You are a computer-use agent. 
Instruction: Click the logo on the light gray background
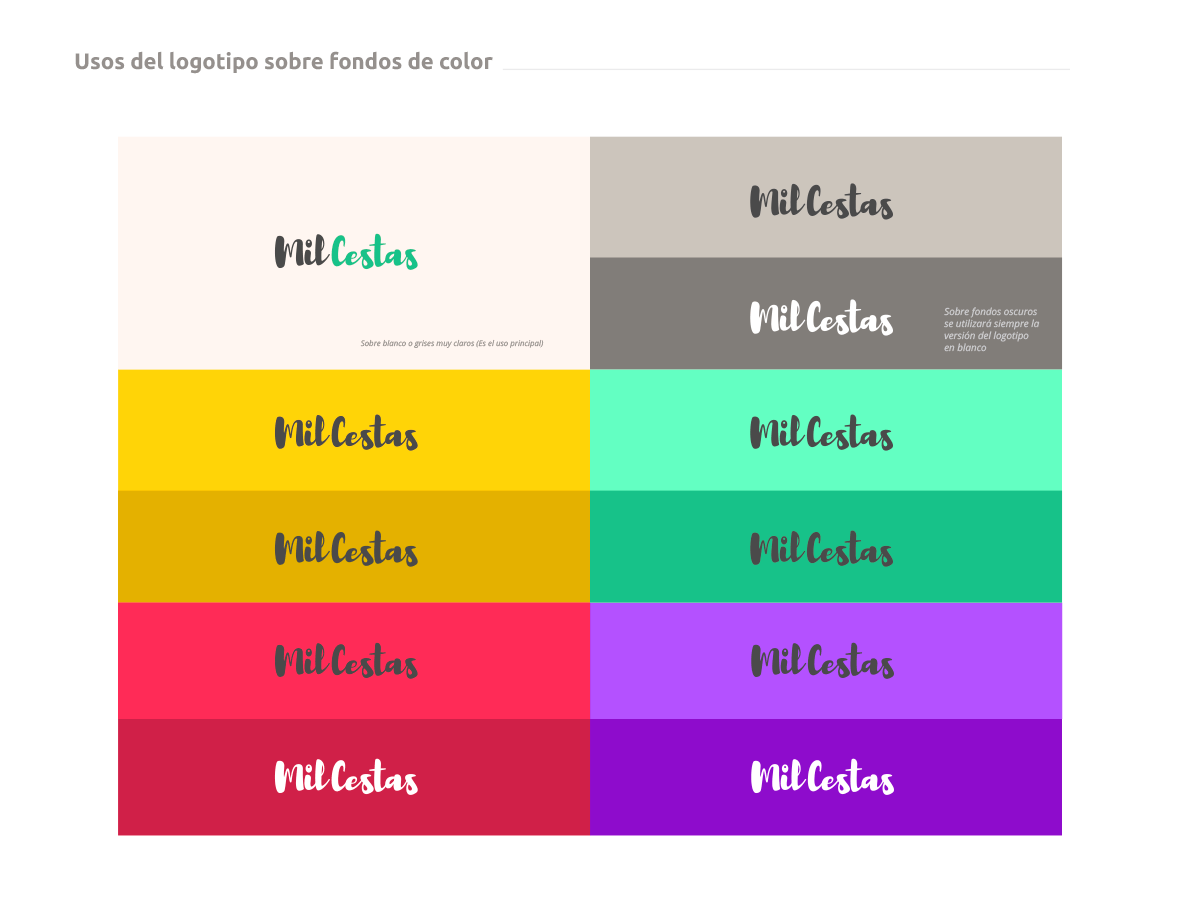click(x=821, y=202)
